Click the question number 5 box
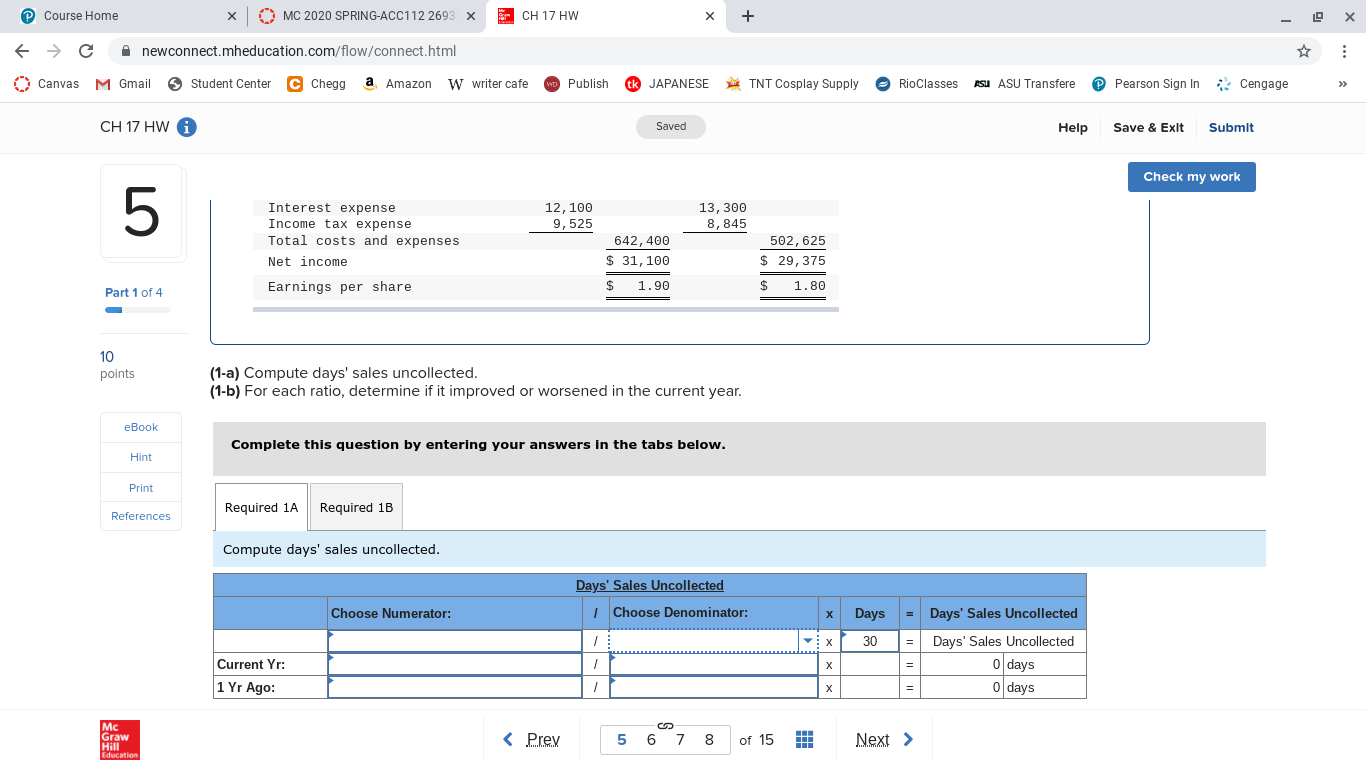The height and width of the screenshot is (768, 1366). tap(141, 211)
